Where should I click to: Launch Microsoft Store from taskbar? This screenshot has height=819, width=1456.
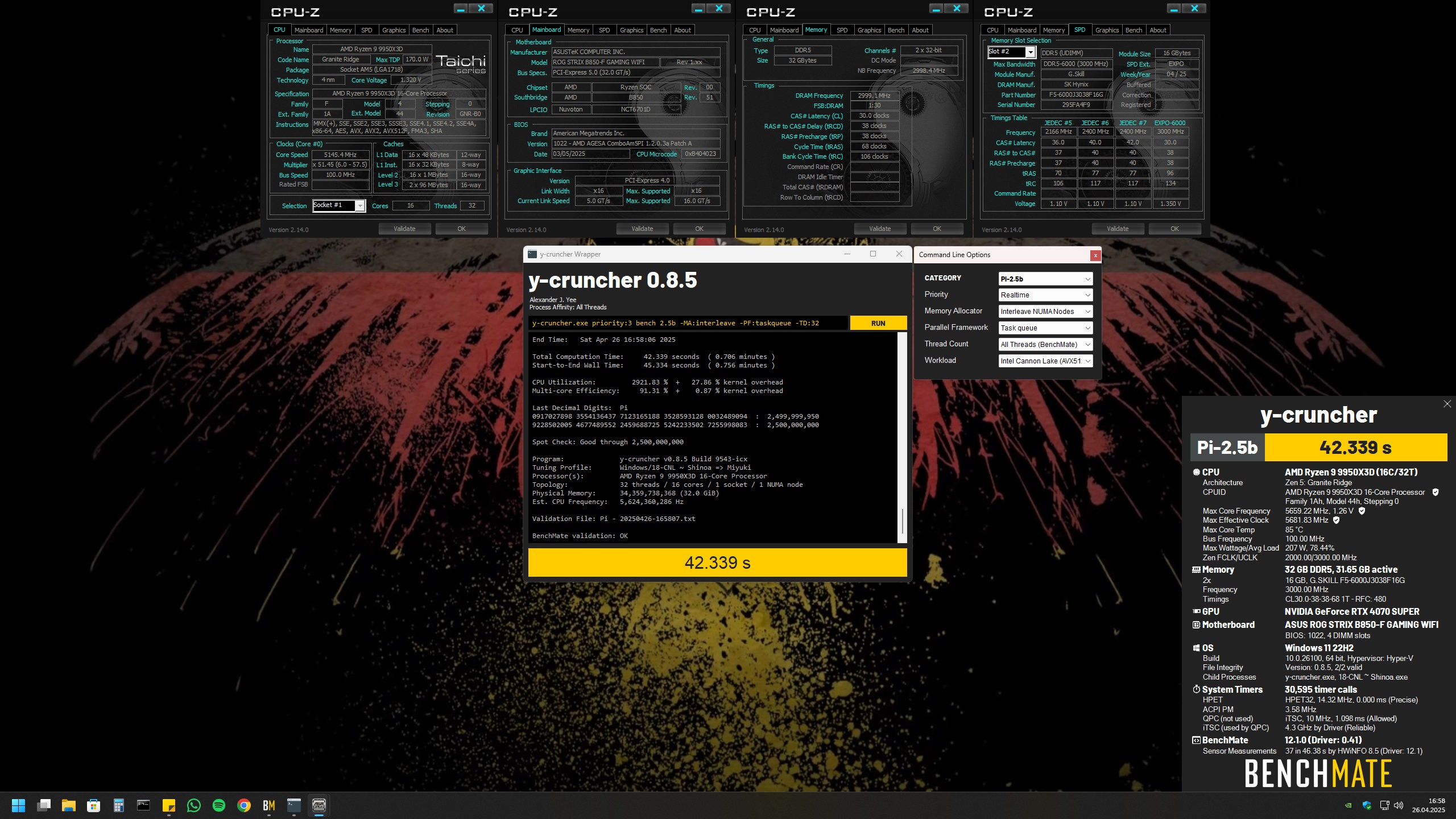coord(94,805)
